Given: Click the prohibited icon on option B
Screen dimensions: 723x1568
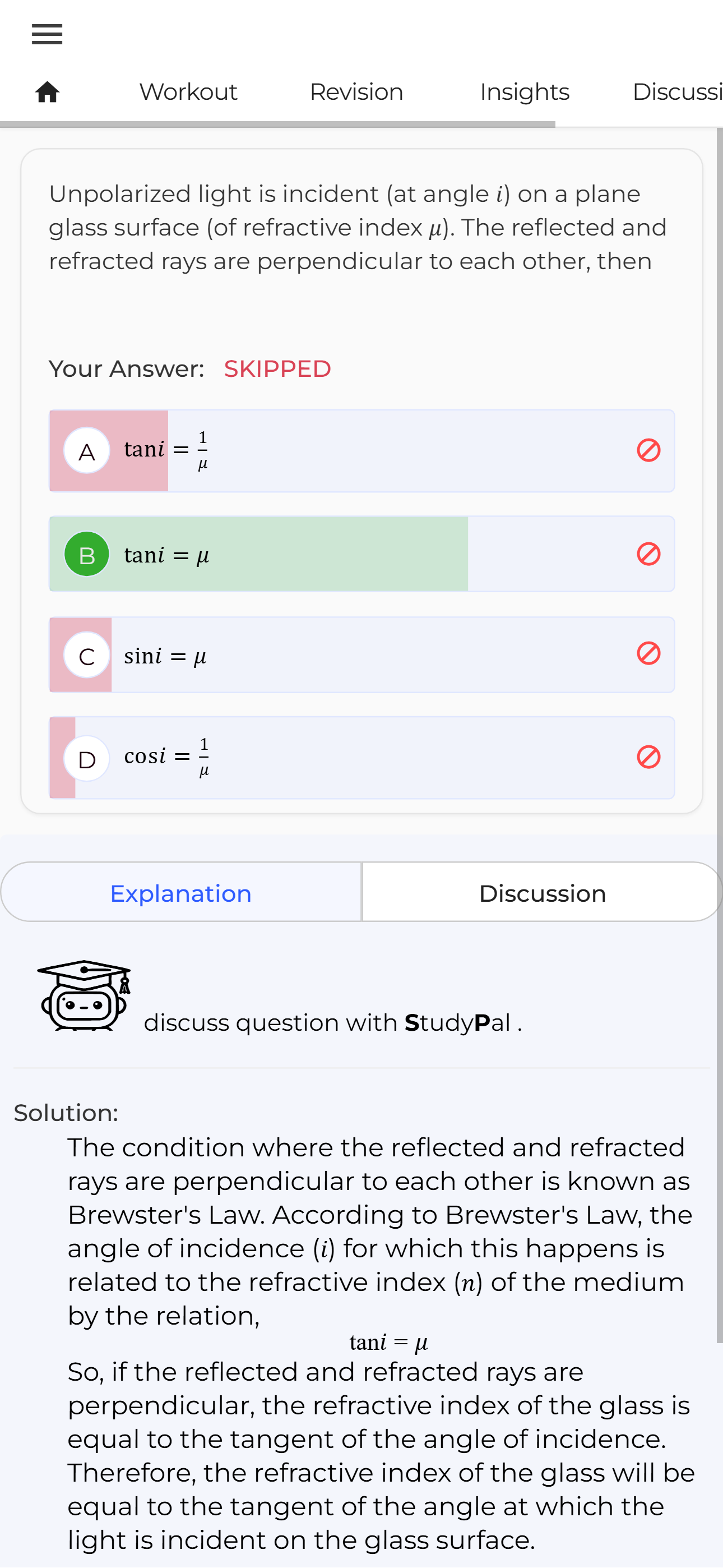Looking at the screenshot, I should (648, 554).
